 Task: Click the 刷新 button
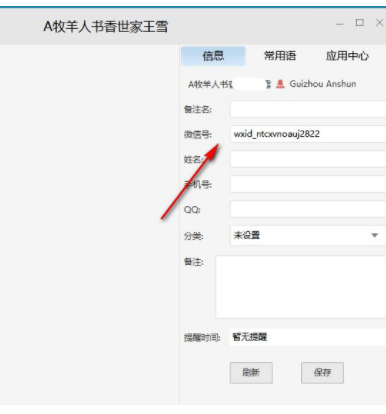pos(251,373)
